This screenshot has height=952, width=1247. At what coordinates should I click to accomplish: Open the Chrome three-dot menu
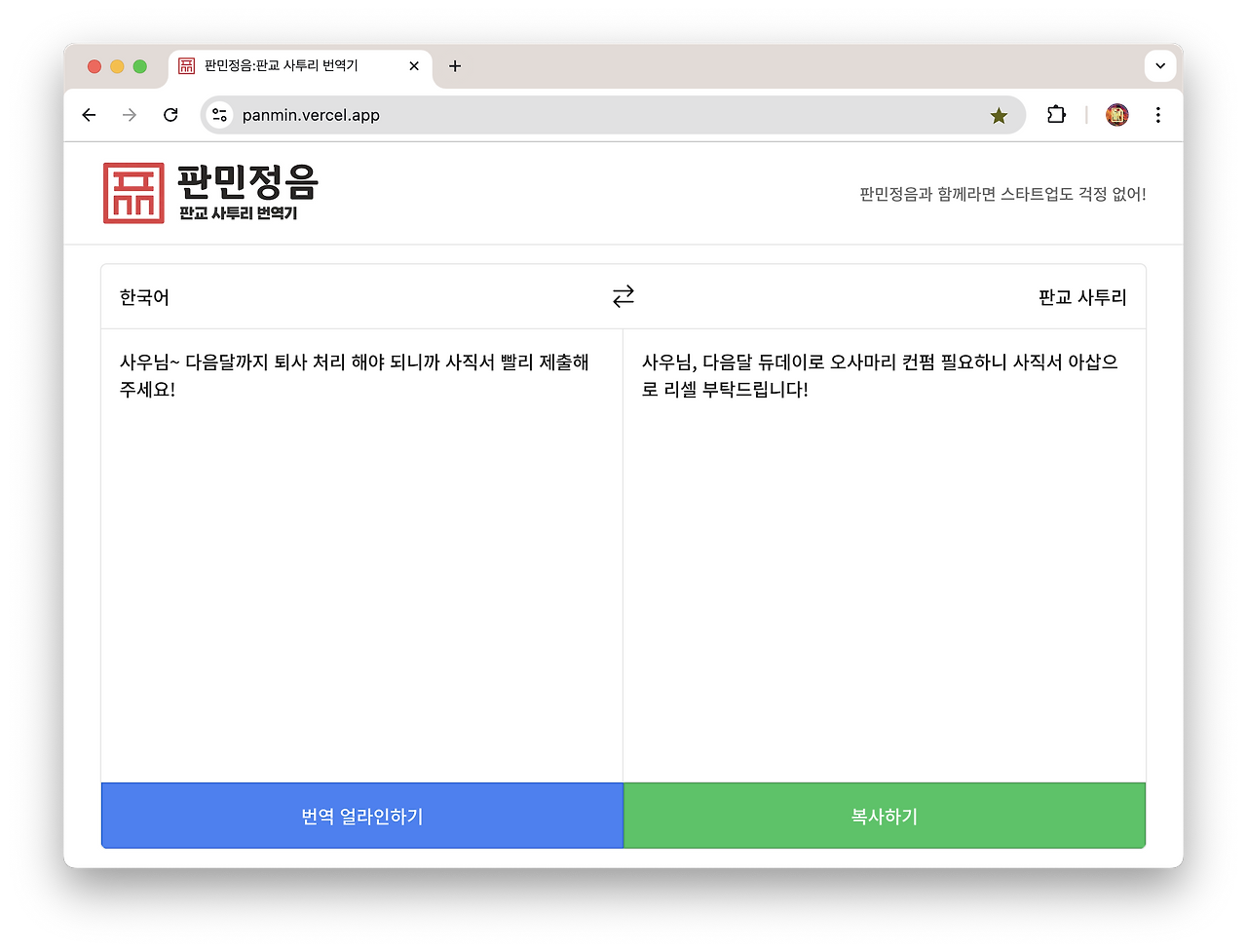pos(1158,115)
